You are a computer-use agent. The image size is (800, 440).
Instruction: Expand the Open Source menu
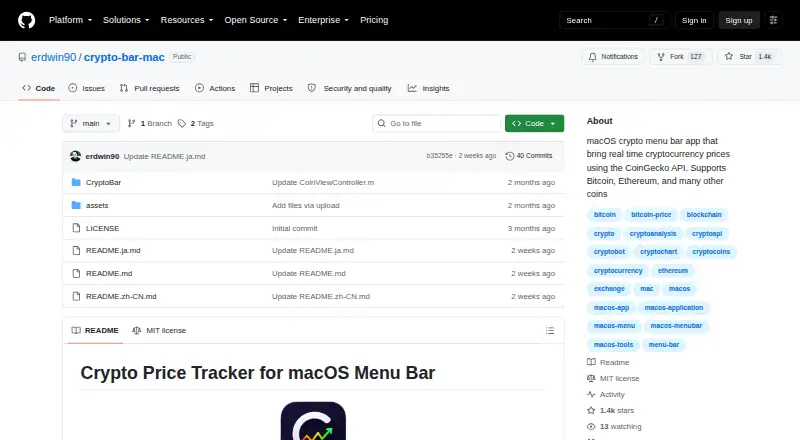tap(256, 20)
